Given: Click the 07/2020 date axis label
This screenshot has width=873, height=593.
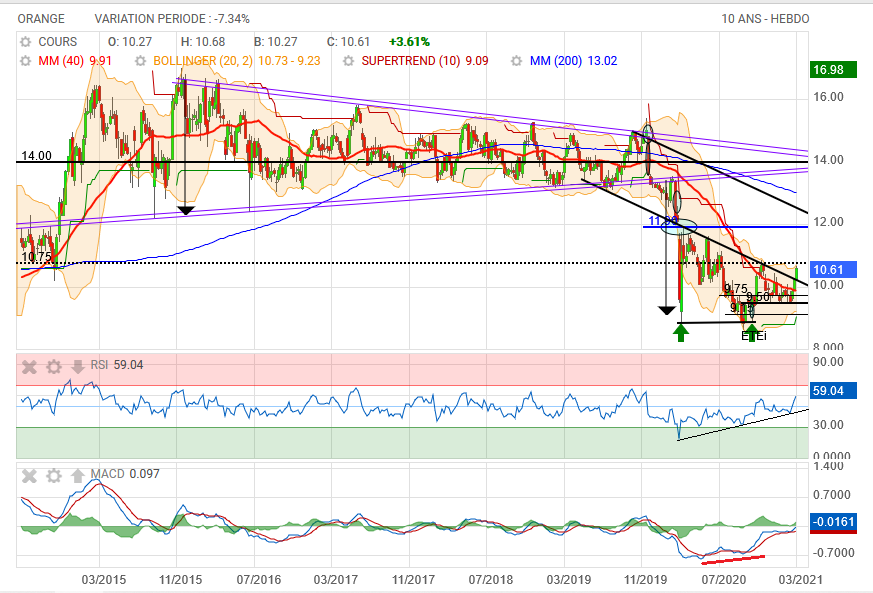Looking at the screenshot, I should tap(723, 580).
